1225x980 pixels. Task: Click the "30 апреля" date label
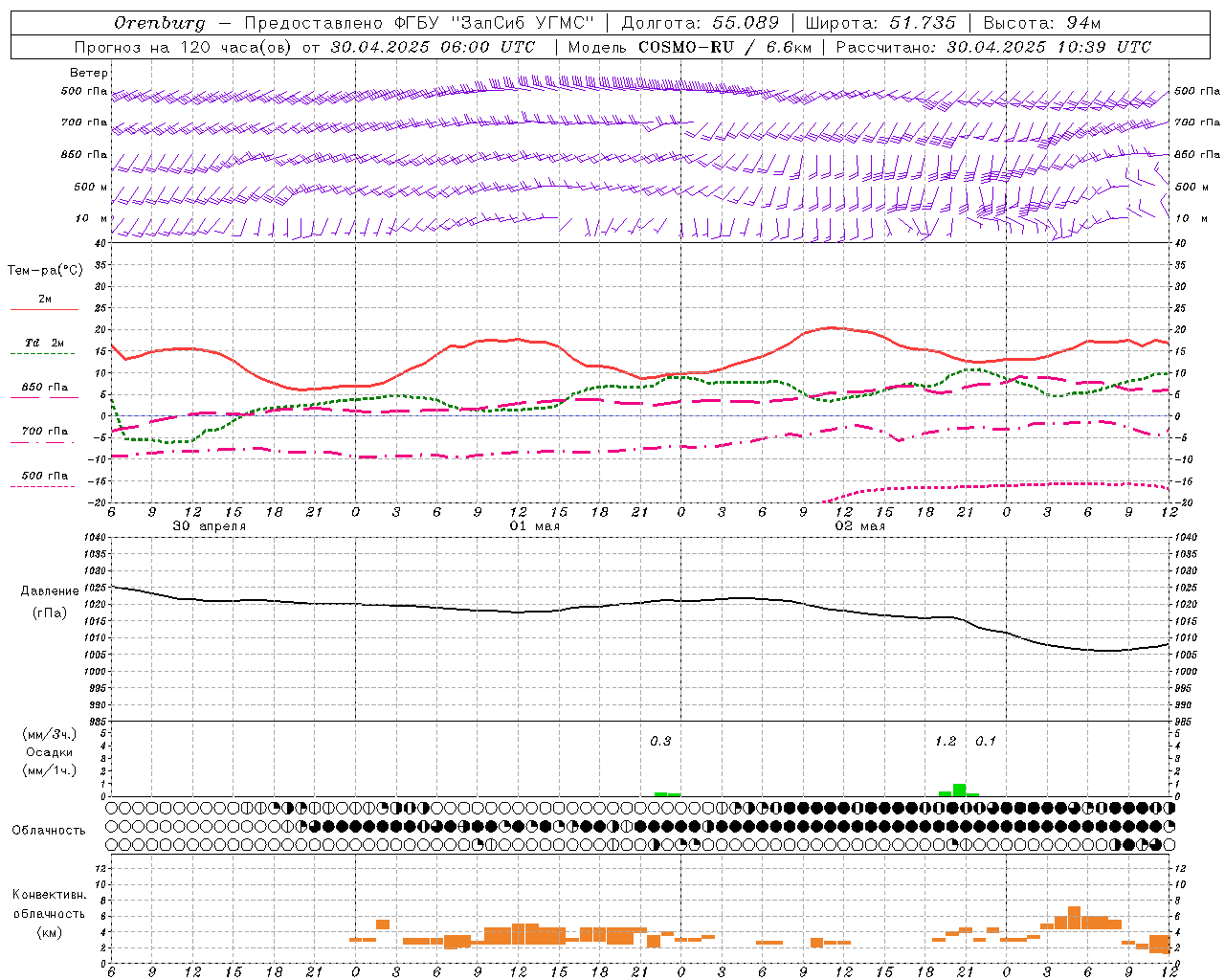tap(209, 526)
